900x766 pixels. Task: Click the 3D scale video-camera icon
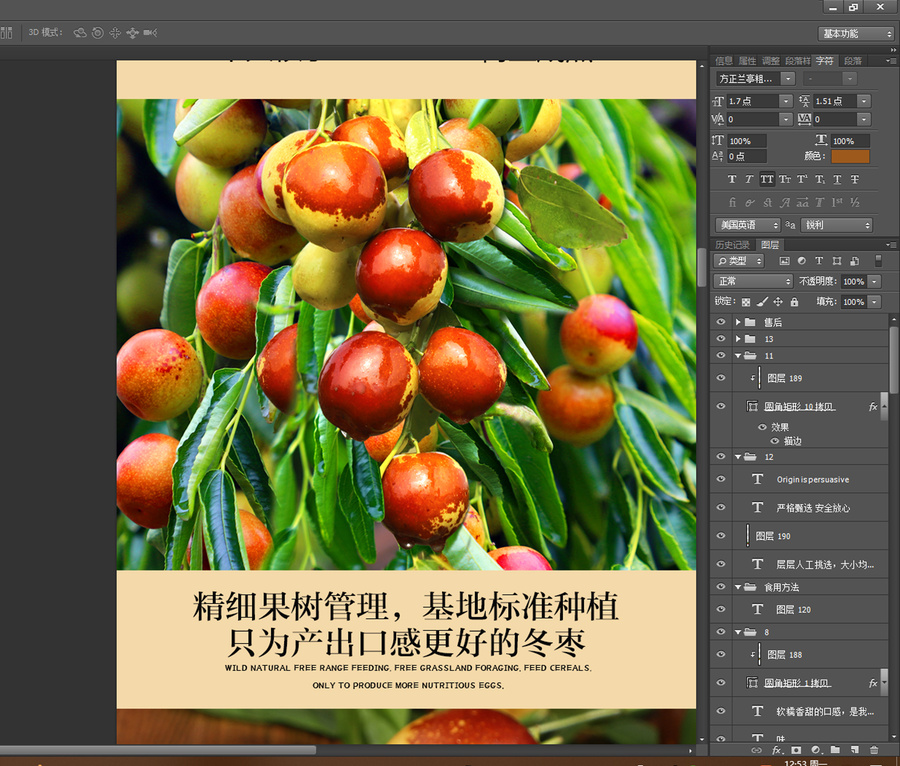point(150,33)
